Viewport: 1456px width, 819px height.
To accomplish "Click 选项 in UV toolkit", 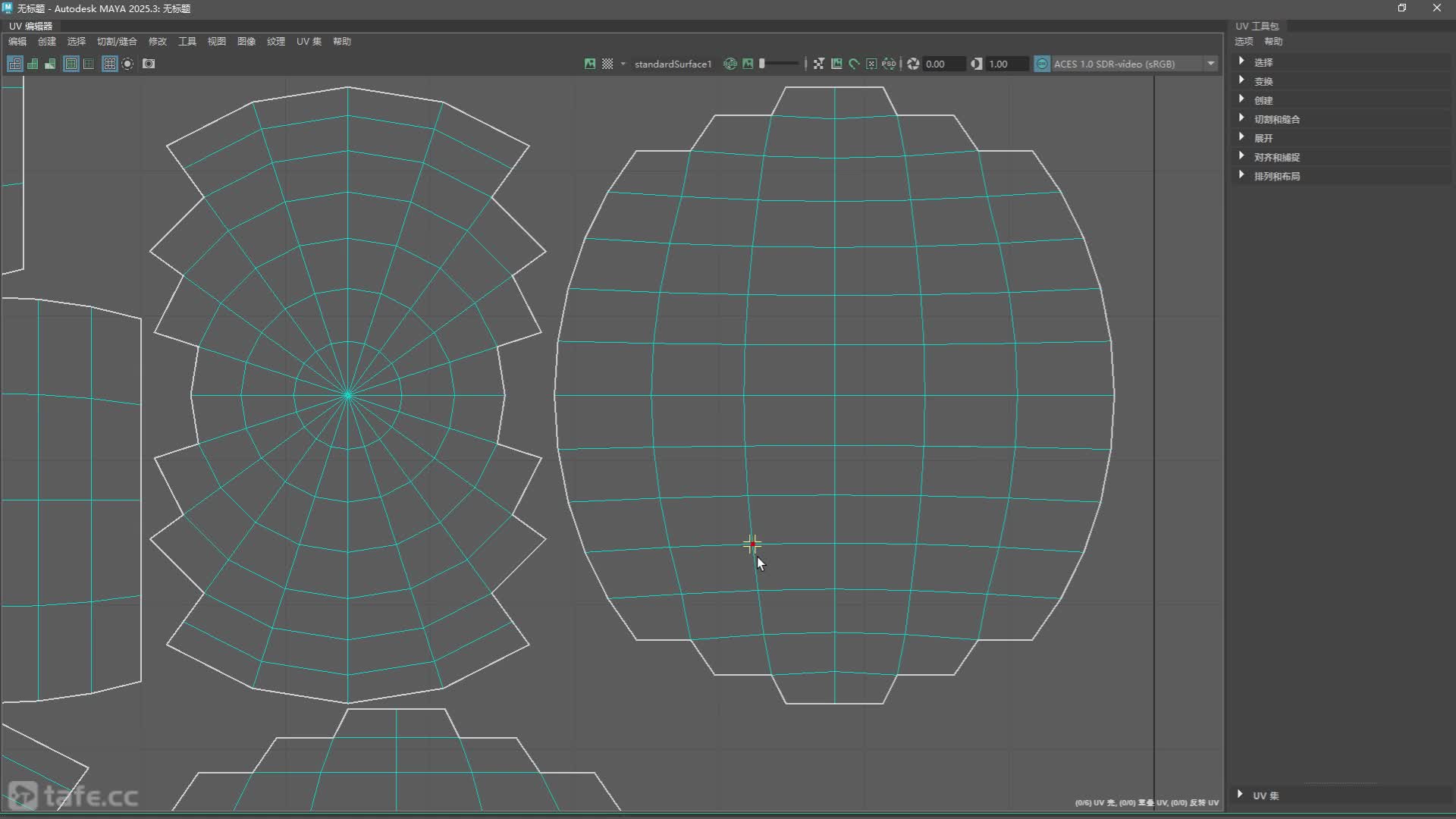I will pos(1244,42).
